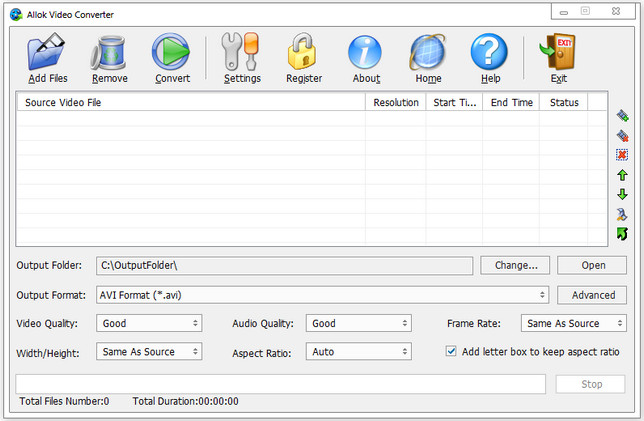The width and height of the screenshot is (644, 421).
Task: Click the Allok Video Converter title-bar logo
Action: tap(16, 15)
